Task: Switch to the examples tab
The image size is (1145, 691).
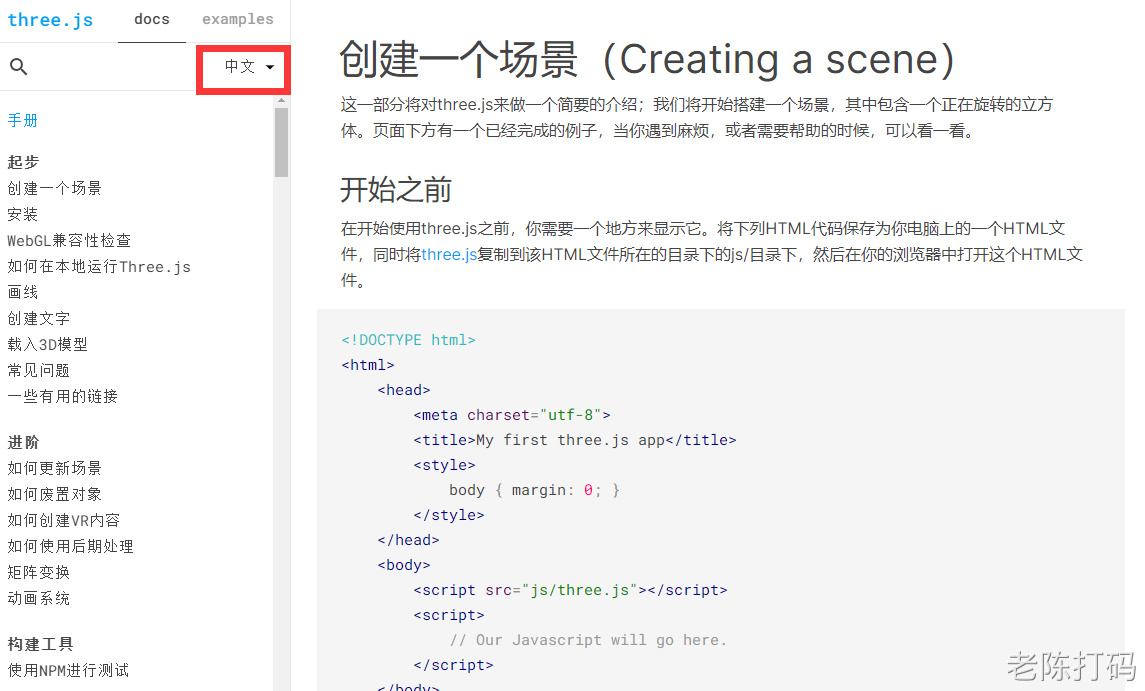Action: click(x=237, y=20)
